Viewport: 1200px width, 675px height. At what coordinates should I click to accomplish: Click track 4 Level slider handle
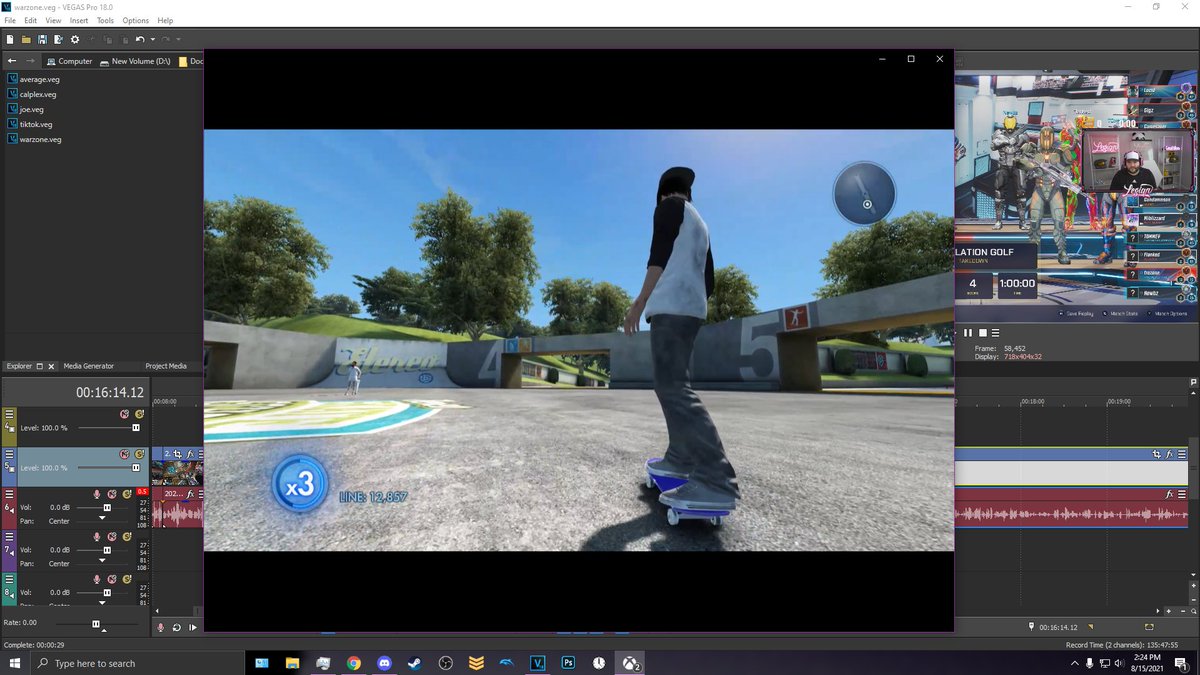tap(136, 428)
